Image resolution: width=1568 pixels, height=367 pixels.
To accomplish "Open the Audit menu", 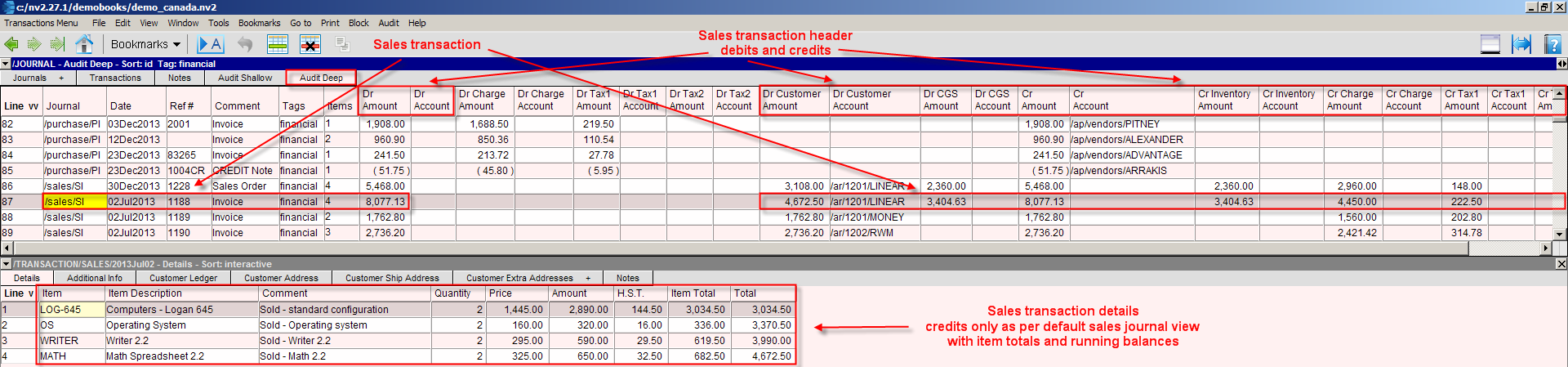I will pyautogui.click(x=389, y=23).
